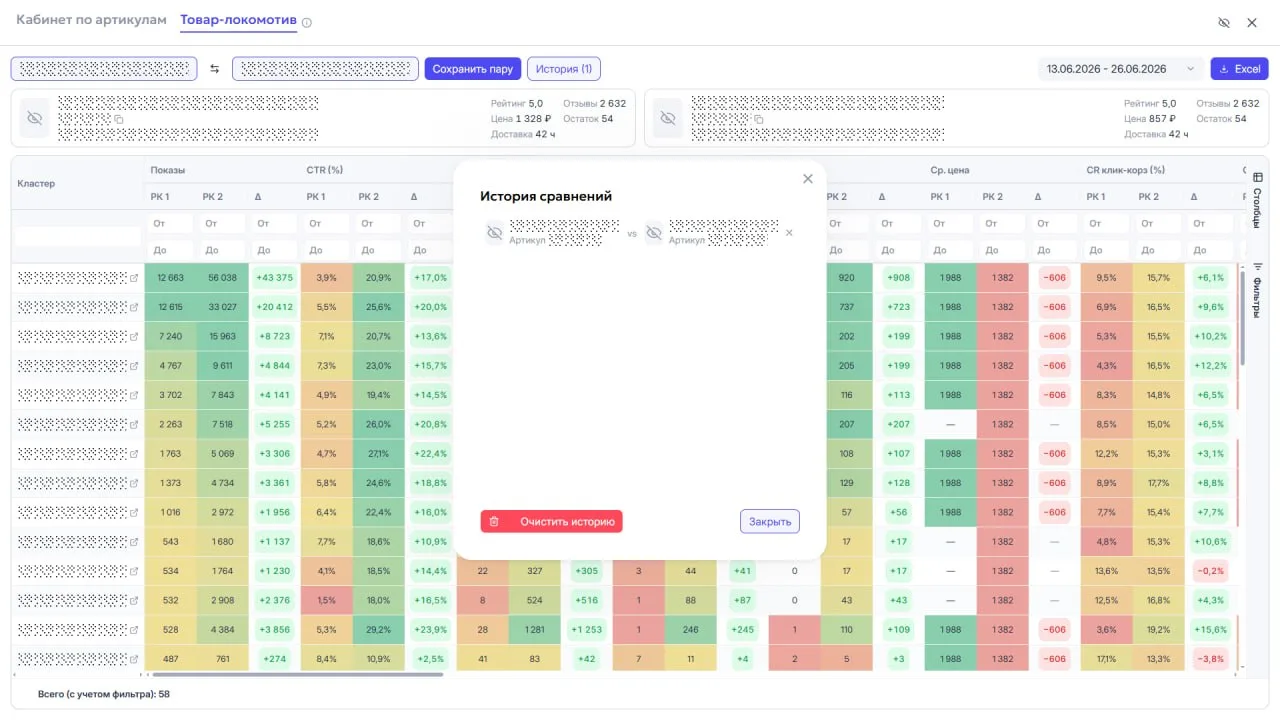
Task: Click the Сохранить пару button
Action: (473, 69)
